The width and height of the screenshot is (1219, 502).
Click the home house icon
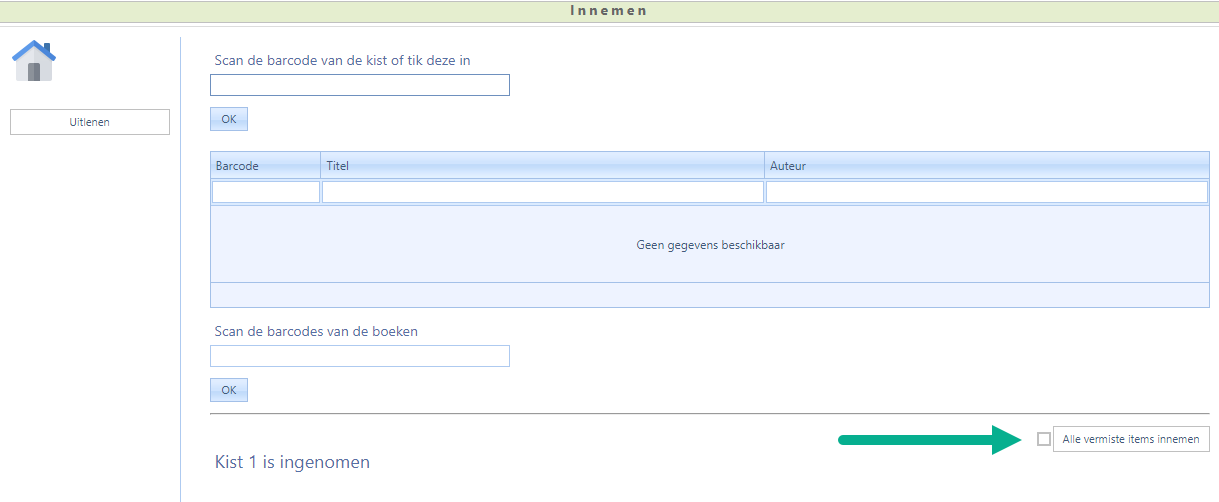tap(34, 61)
